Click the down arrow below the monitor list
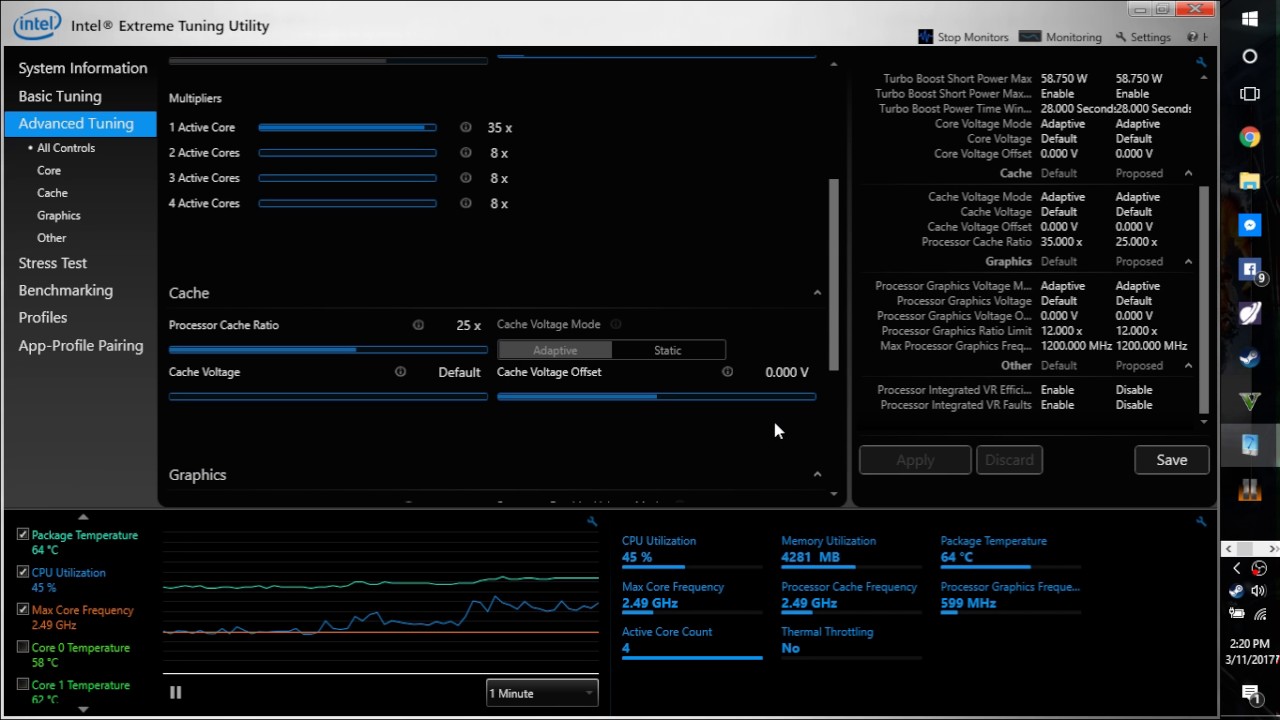The image size is (1280, 720). pyautogui.click(x=83, y=709)
